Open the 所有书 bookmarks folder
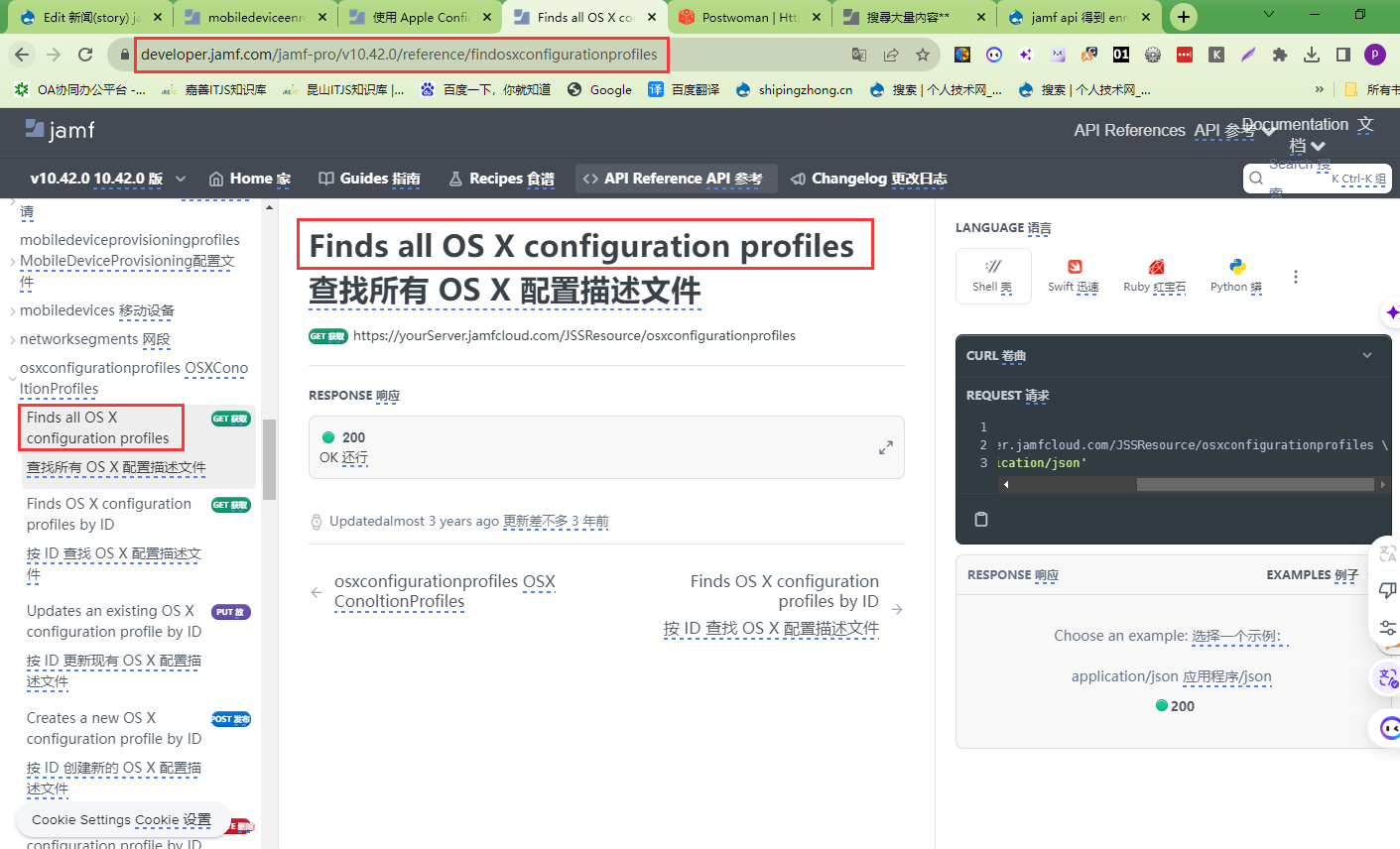This screenshot has width=1400, height=849. pos(1372,89)
